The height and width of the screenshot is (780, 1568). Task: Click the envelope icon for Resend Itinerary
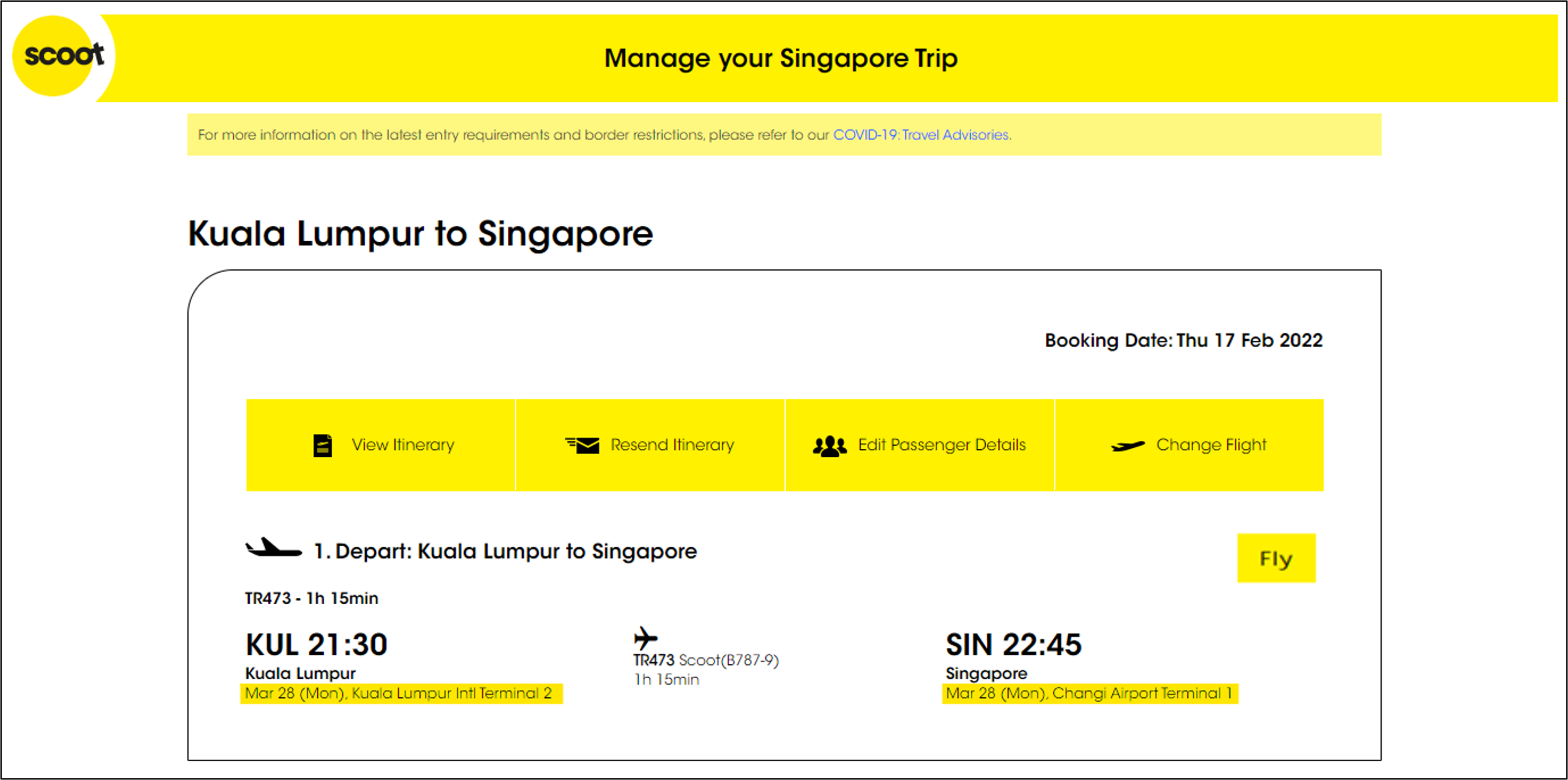coord(583,444)
